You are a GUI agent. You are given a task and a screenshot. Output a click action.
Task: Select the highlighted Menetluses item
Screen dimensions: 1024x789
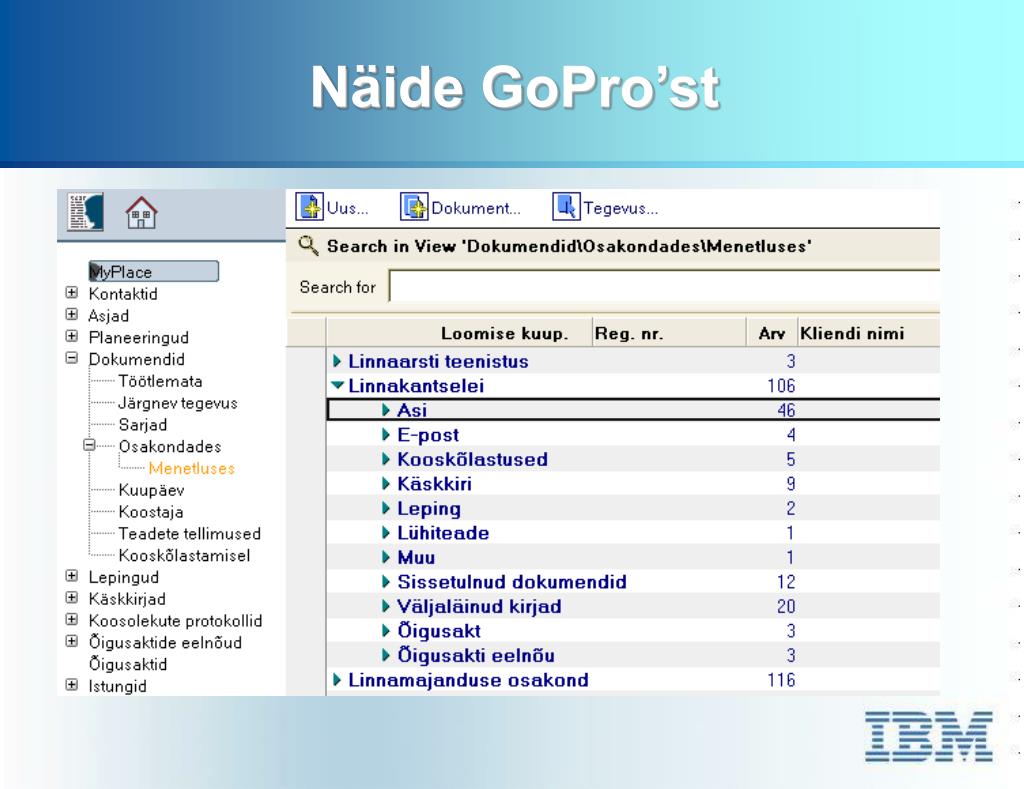click(191, 468)
